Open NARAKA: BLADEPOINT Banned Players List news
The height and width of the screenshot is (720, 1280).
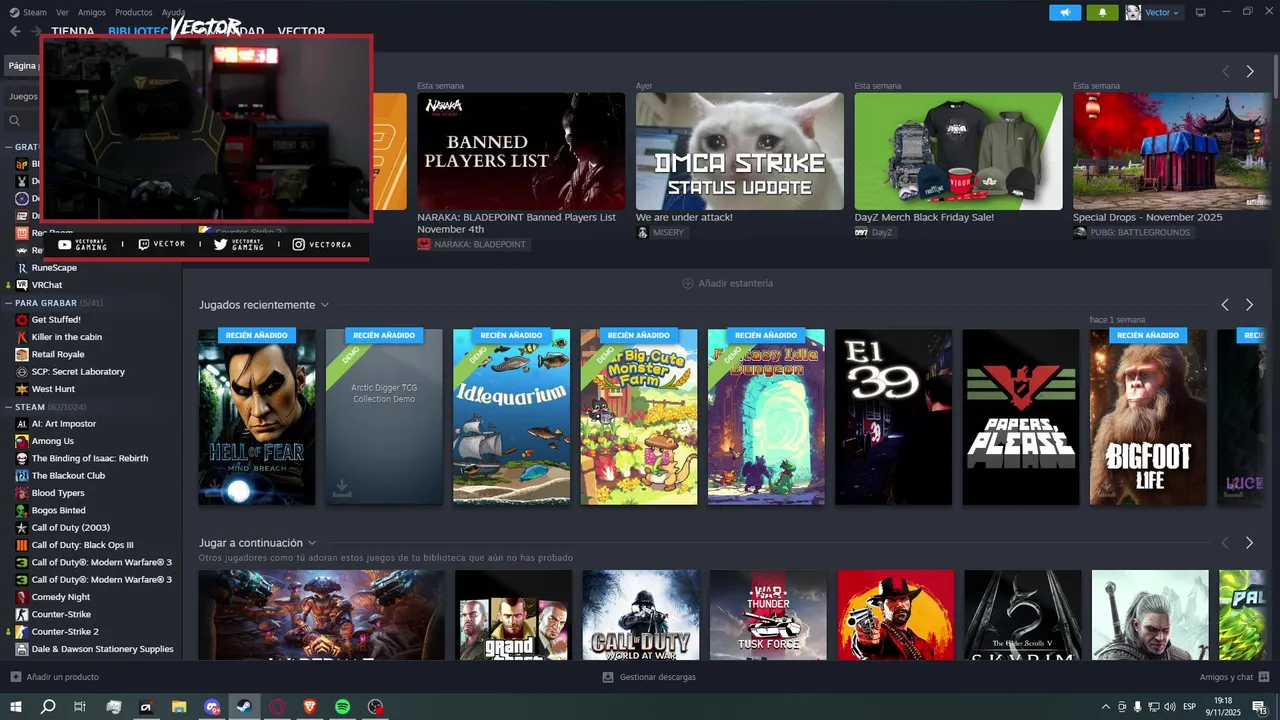tap(516, 223)
